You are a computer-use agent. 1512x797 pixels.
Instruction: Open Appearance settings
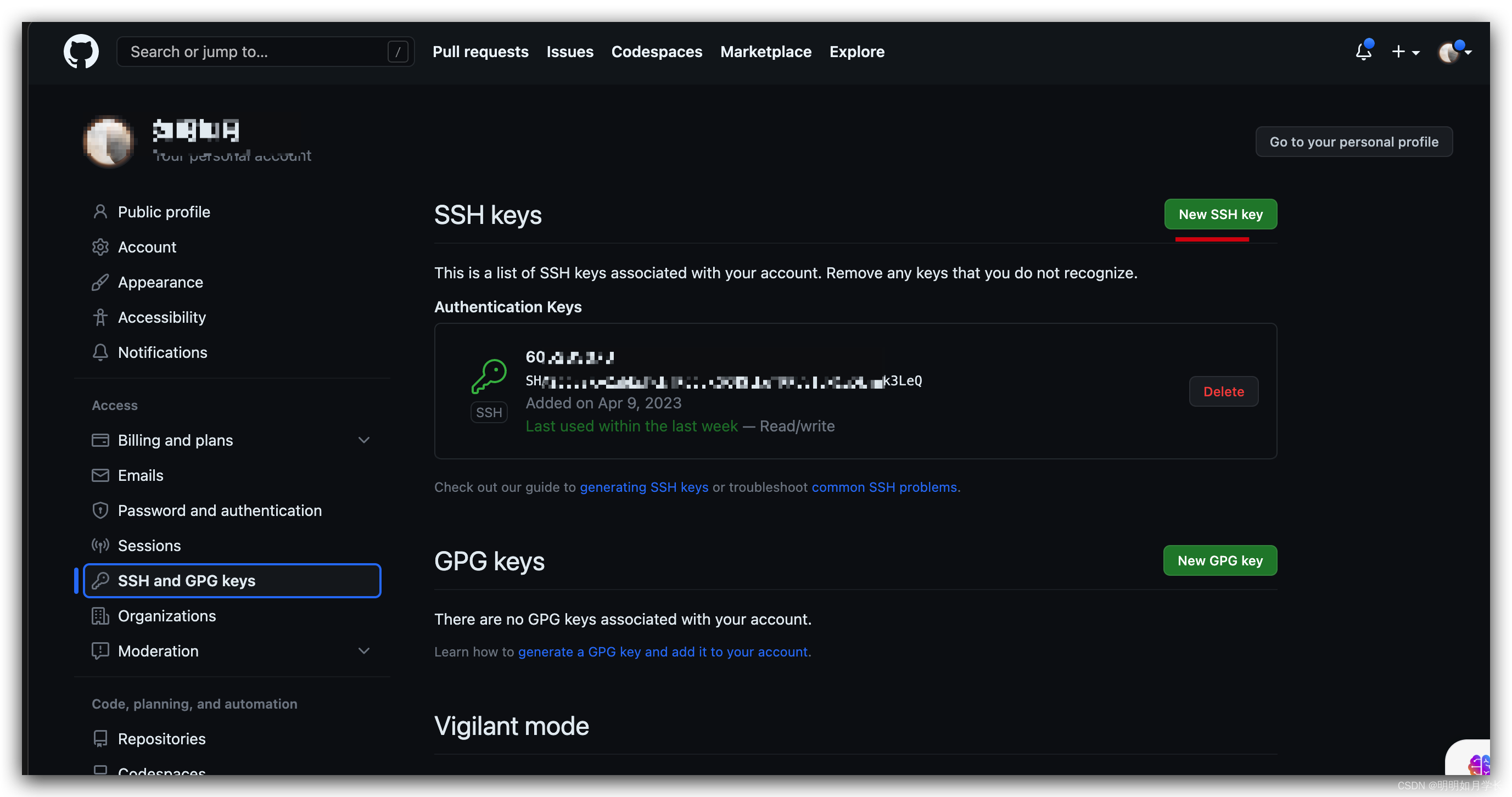click(232, 282)
